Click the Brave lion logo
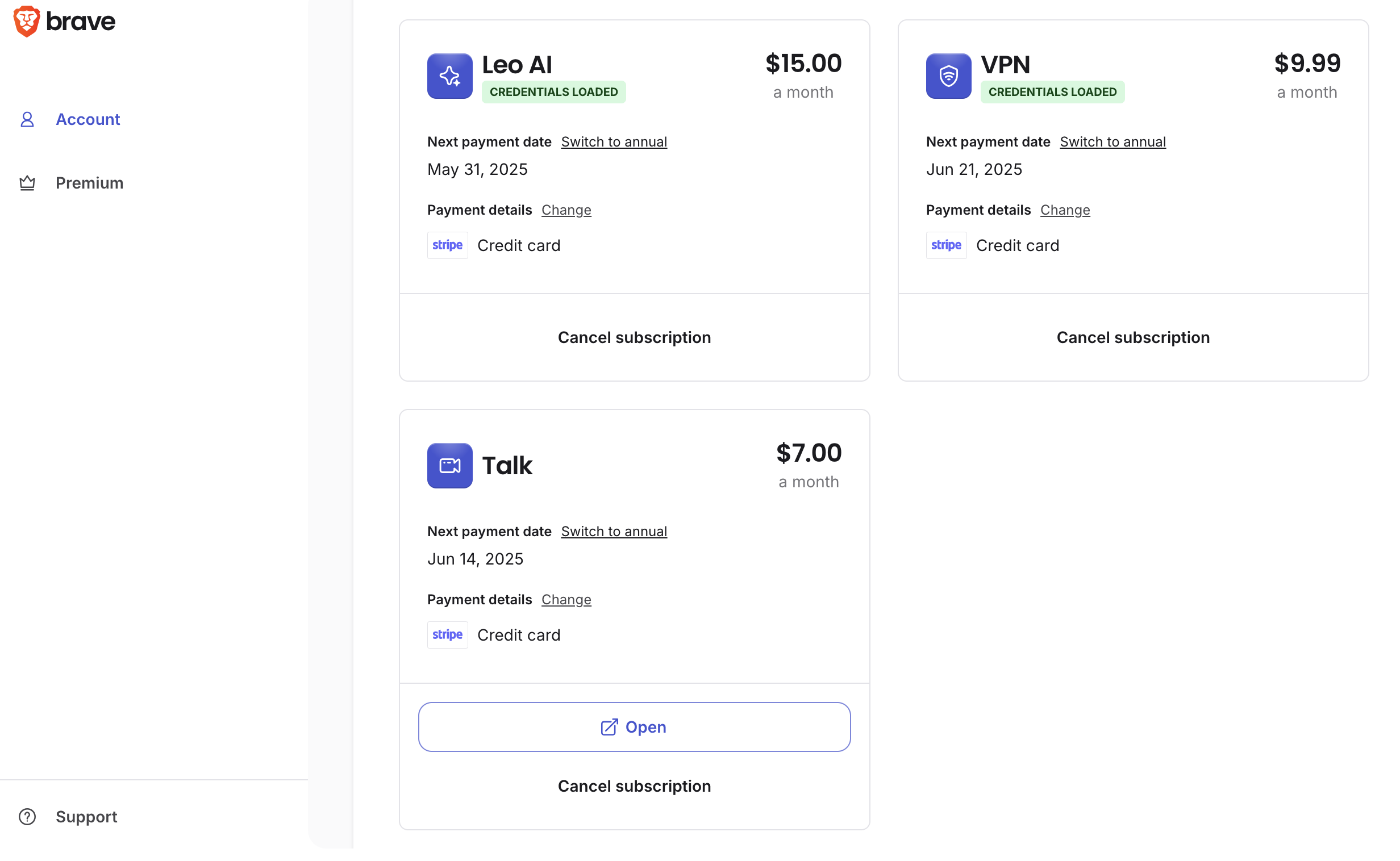Screen dimensions: 1400x861 (x=27, y=21)
